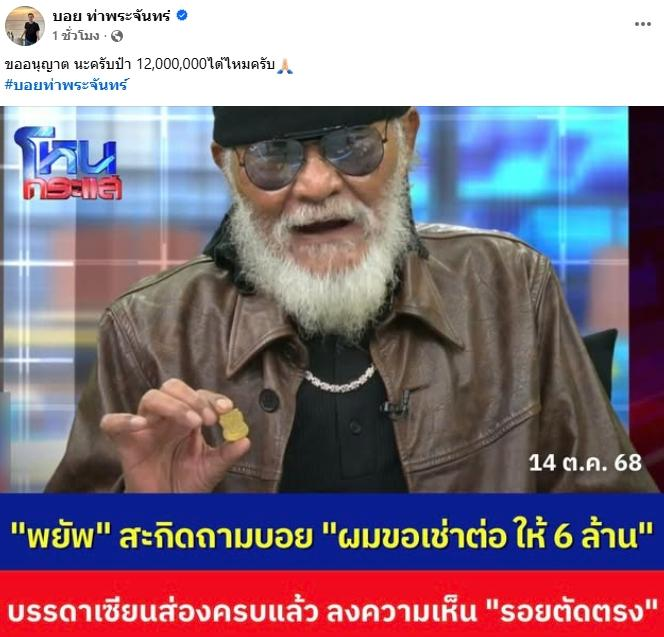Open the #บอยท่าพระจันทร์ hashtag
Viewport: 664px width, 637px height.
click(x=66, y=85)
